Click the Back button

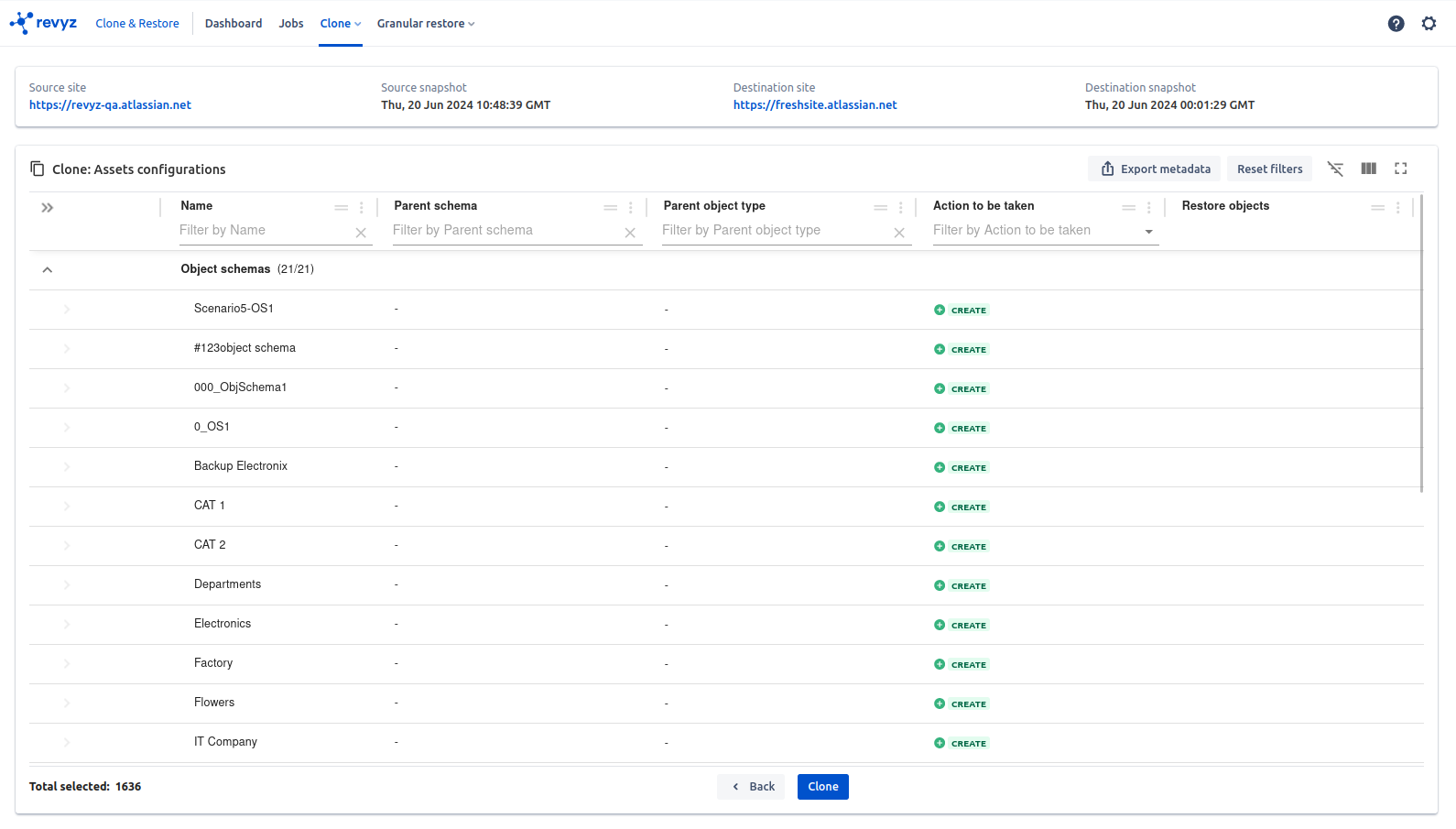pyautogui.click(x=751, y=787)
